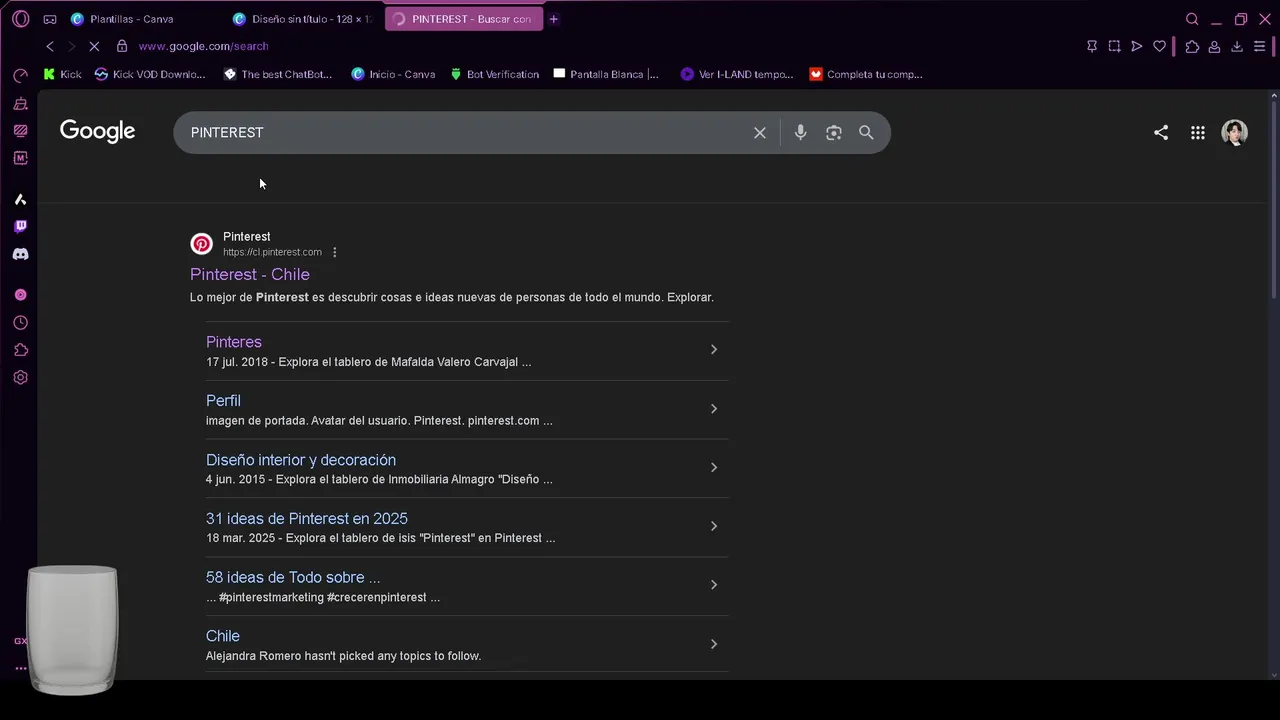Clear the Google search box
This screenshot has width=1280, height=720.
pos(760,132)
